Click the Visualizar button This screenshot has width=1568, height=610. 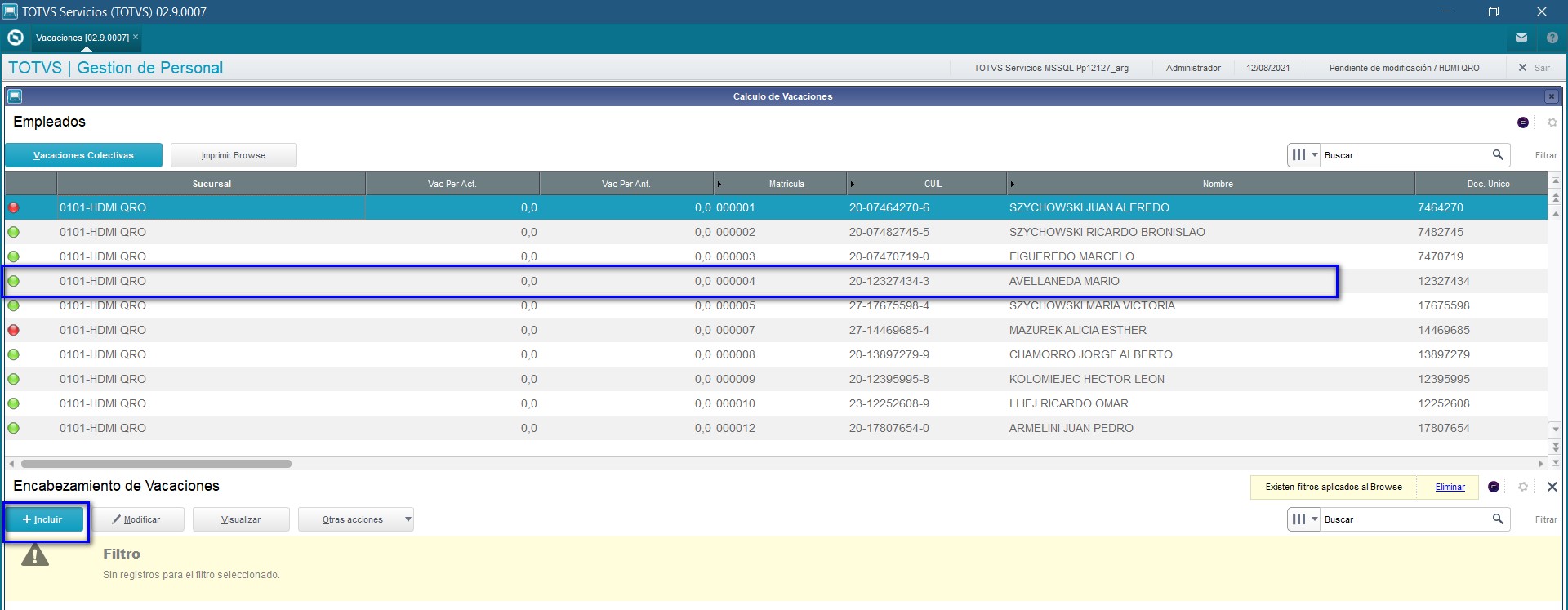pos(241,519)
